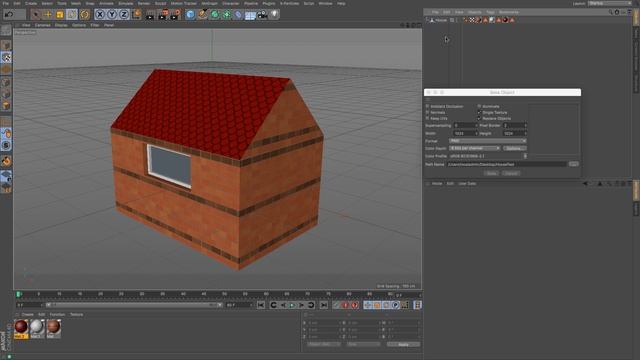Open the viewport Display menu
Screen dimensions: 640x360
pos(61,25)
